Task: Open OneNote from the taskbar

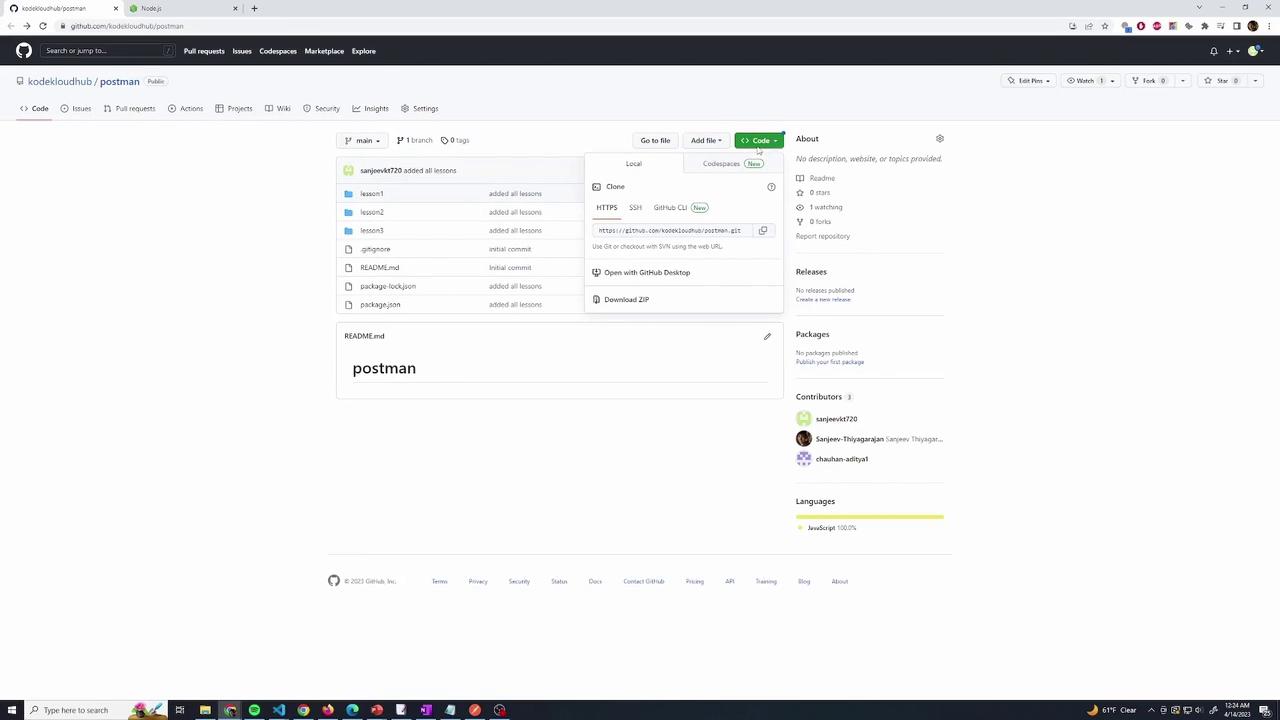Action: coord(426,710)
